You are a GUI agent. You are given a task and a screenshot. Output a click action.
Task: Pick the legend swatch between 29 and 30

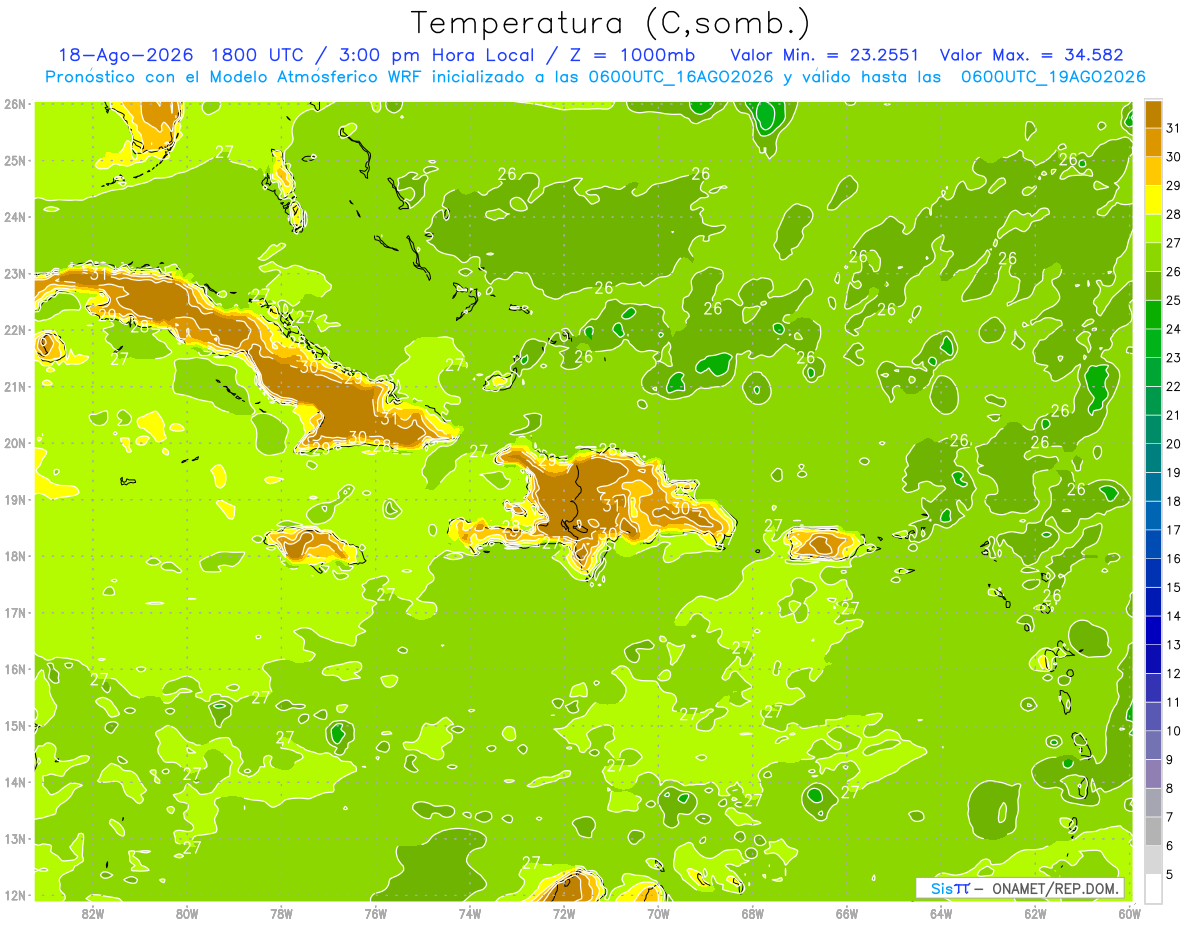1154,170
